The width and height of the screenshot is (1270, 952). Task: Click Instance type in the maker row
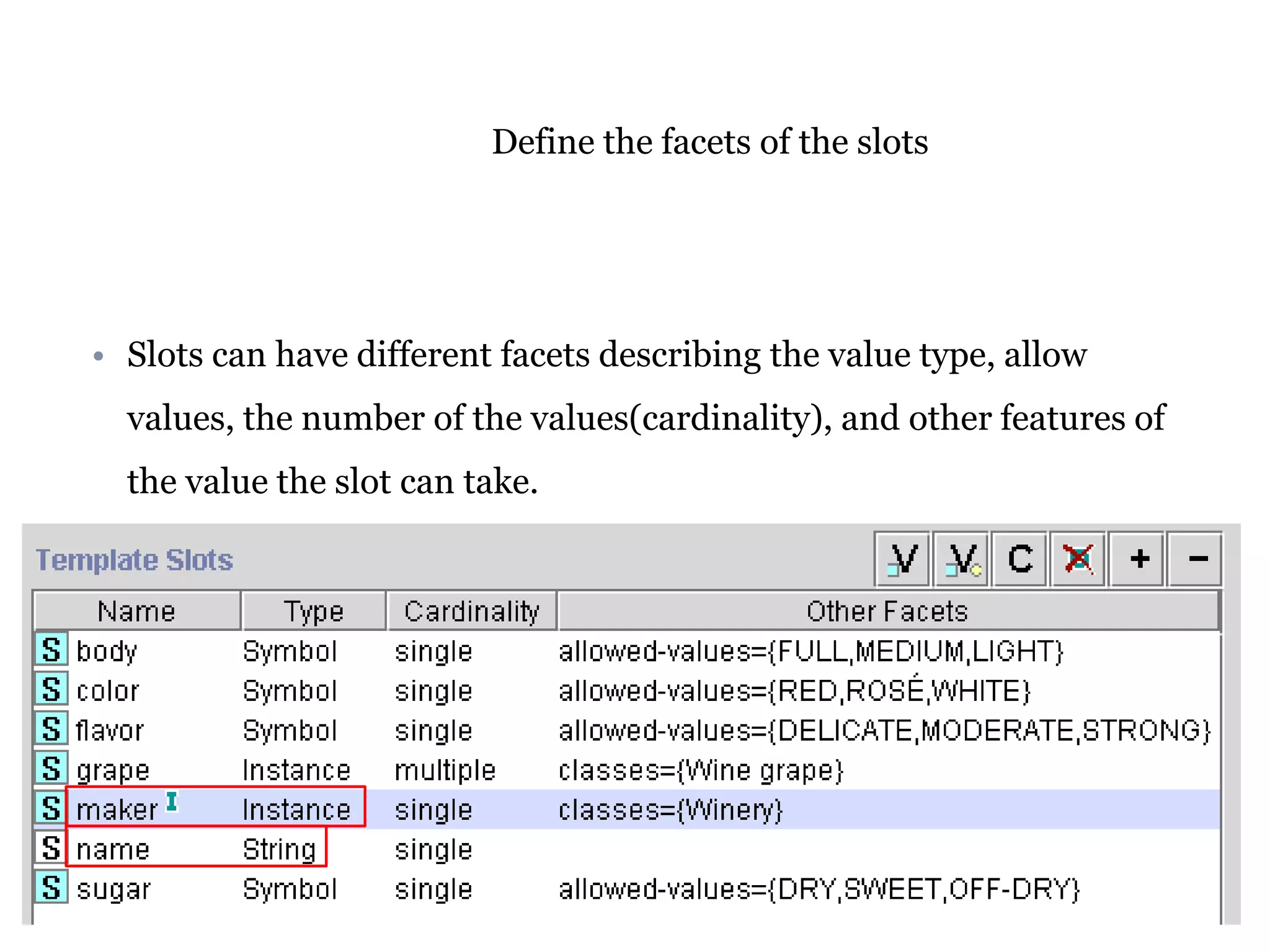tap(297, 810)
